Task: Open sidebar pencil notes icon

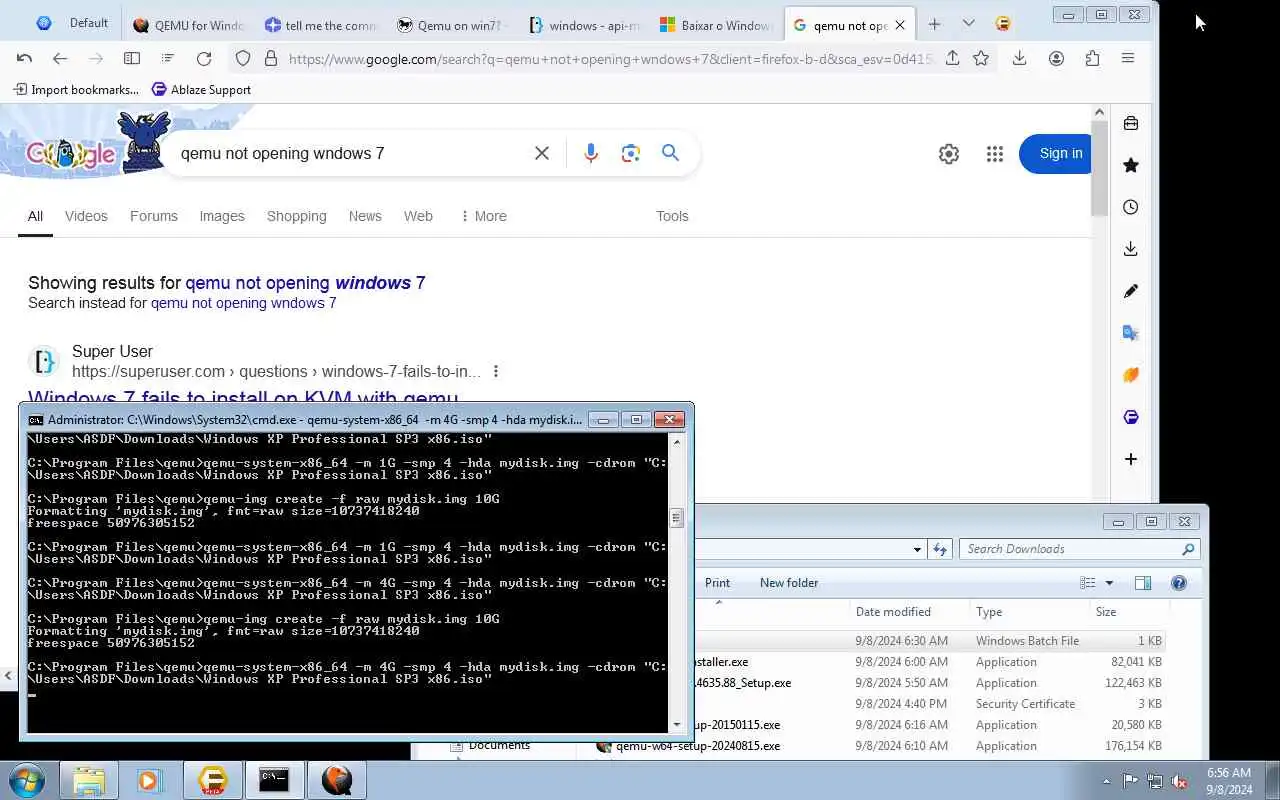Action: coord(1131,291)
